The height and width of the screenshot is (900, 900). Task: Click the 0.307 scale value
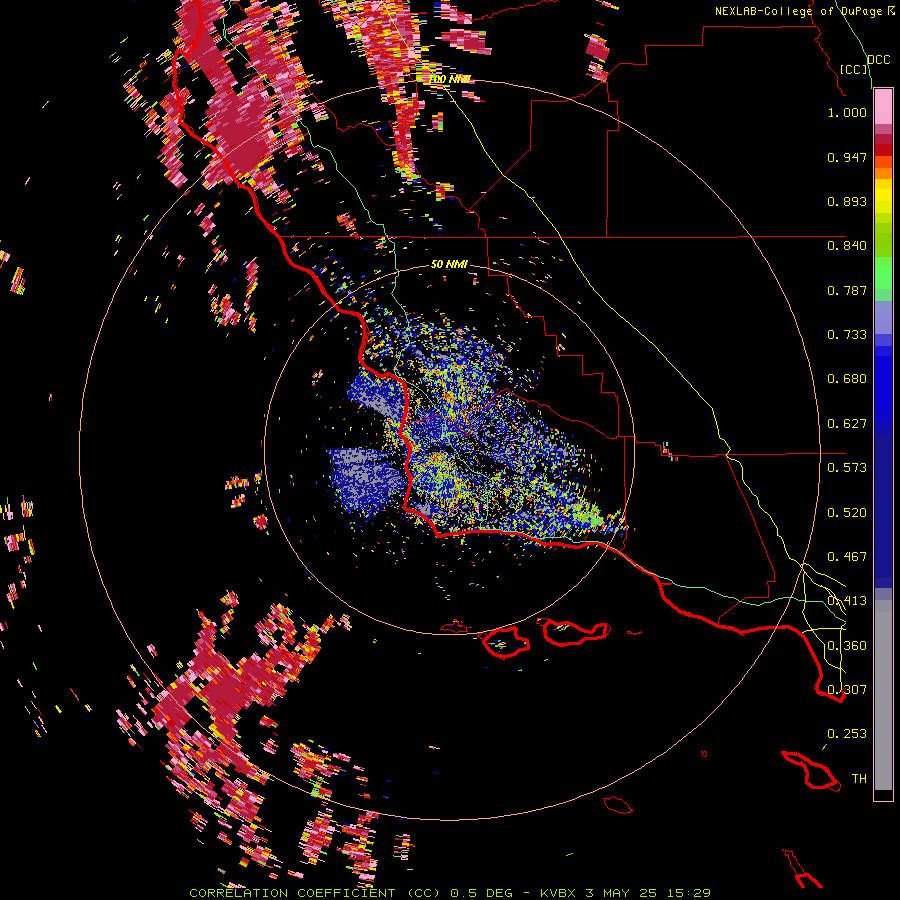[847, 690]
